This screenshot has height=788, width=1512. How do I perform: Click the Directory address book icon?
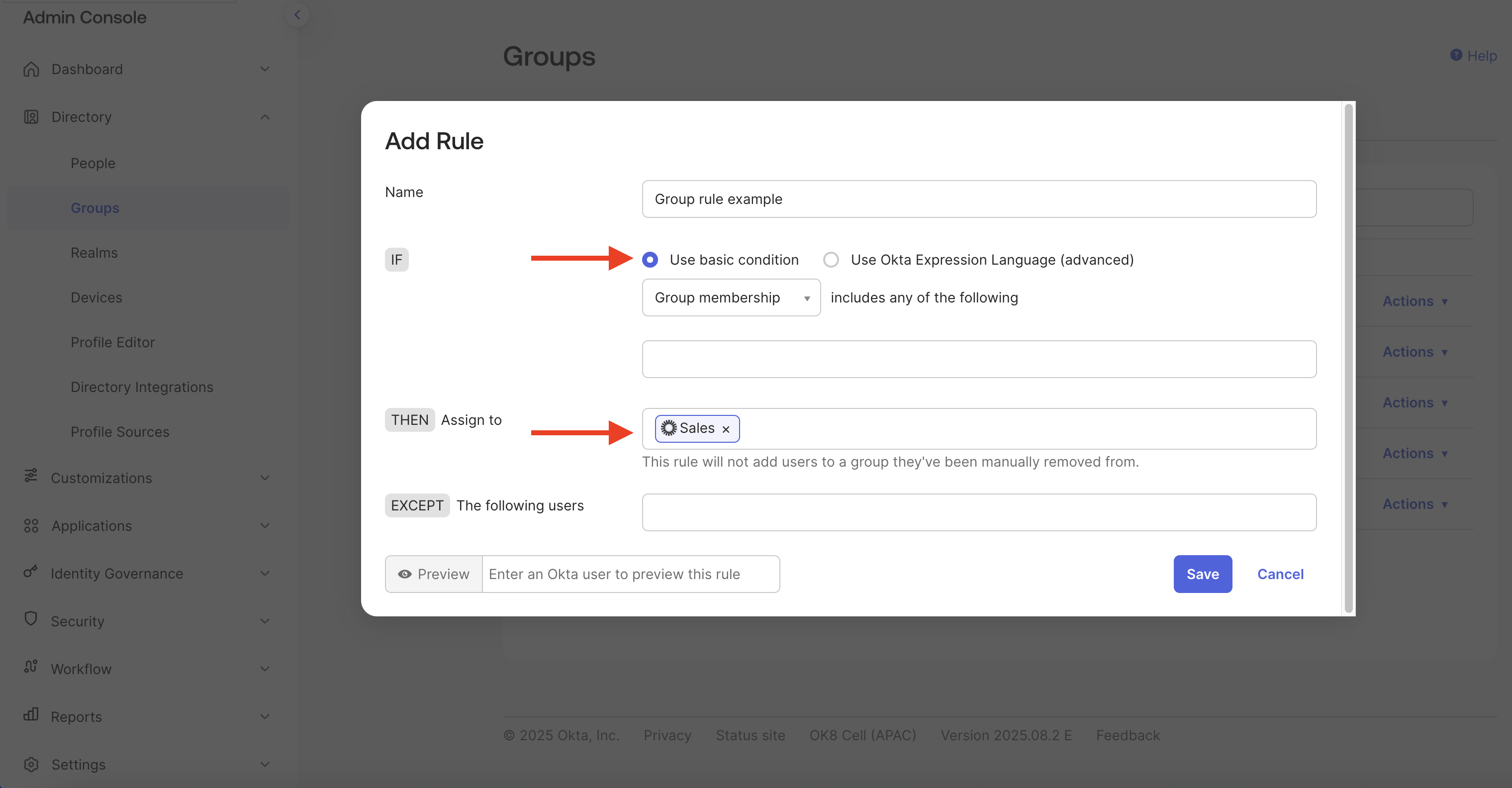click(x=31, y=117)
